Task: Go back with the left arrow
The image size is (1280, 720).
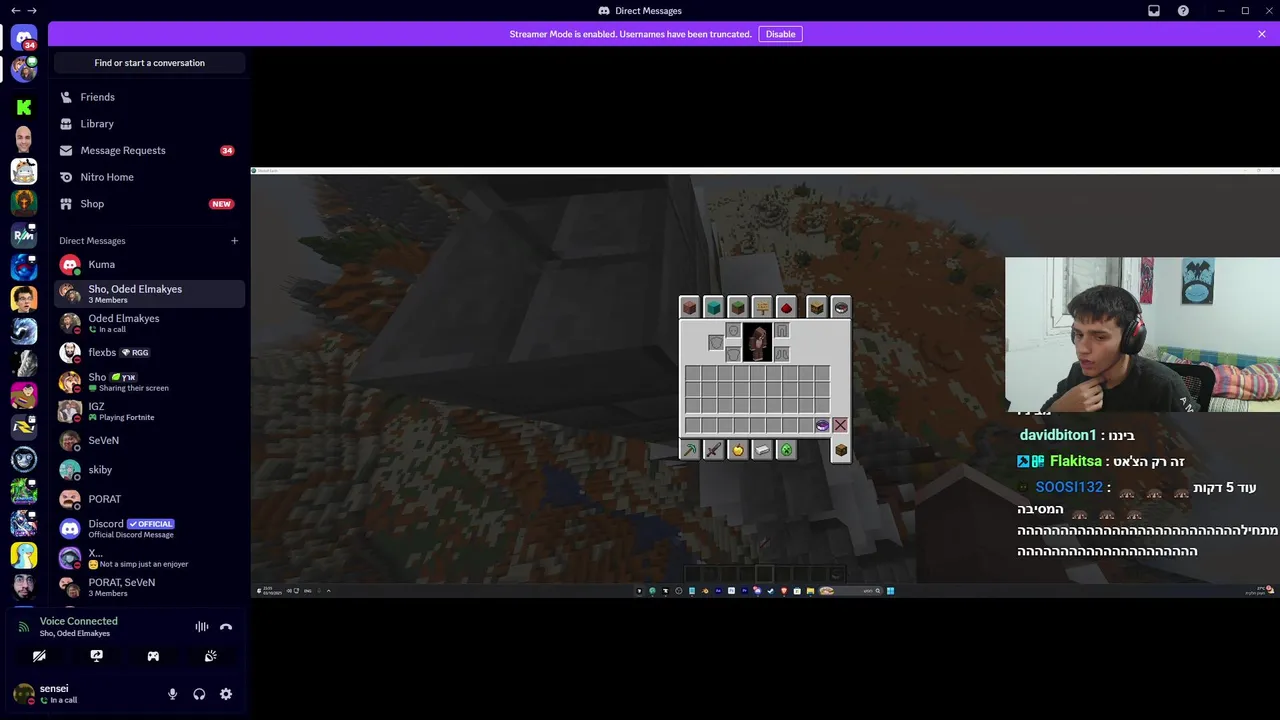Action: (15, 11)
